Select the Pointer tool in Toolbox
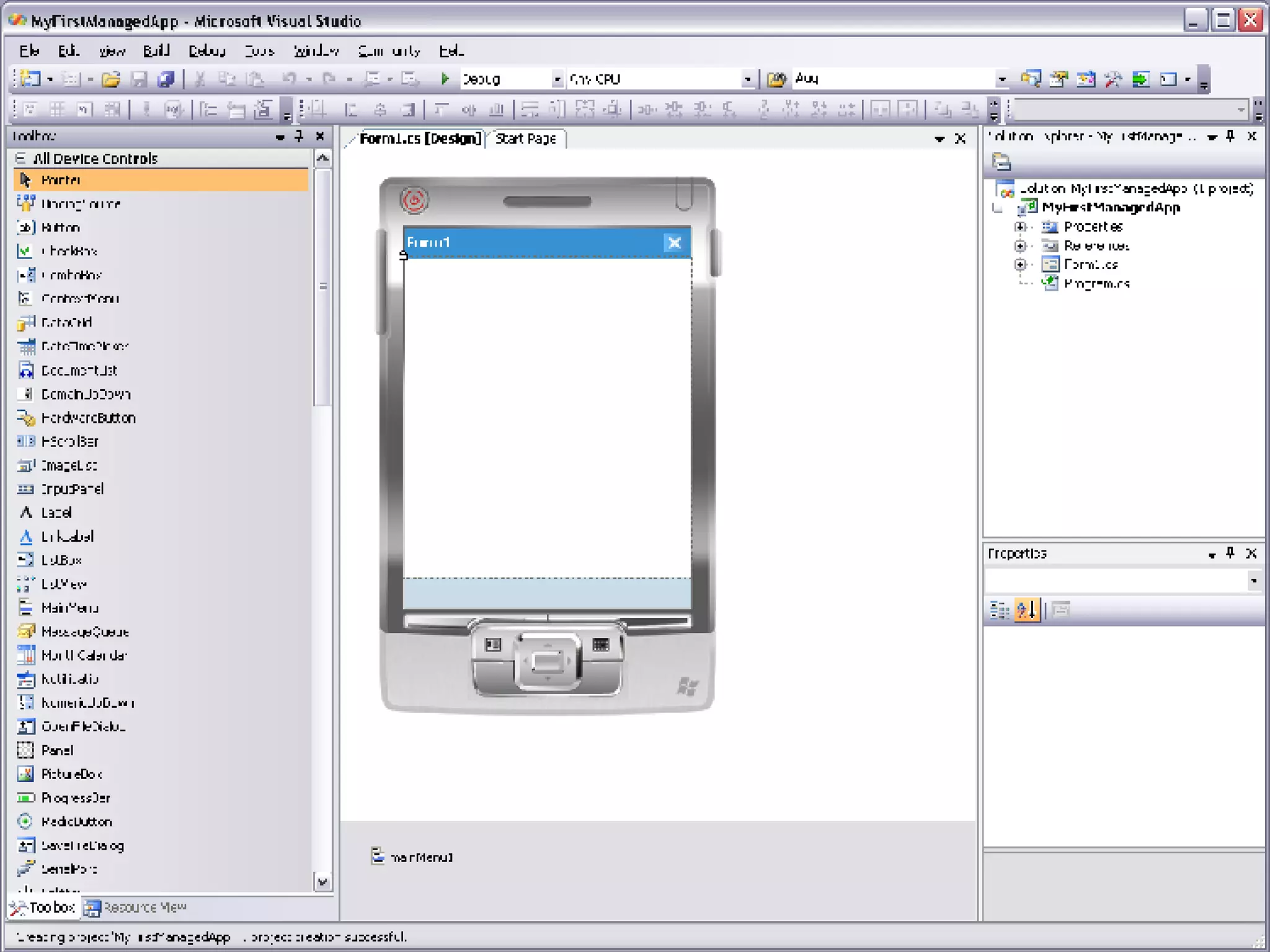1270x952 pixels. click(x=161, y=180)
